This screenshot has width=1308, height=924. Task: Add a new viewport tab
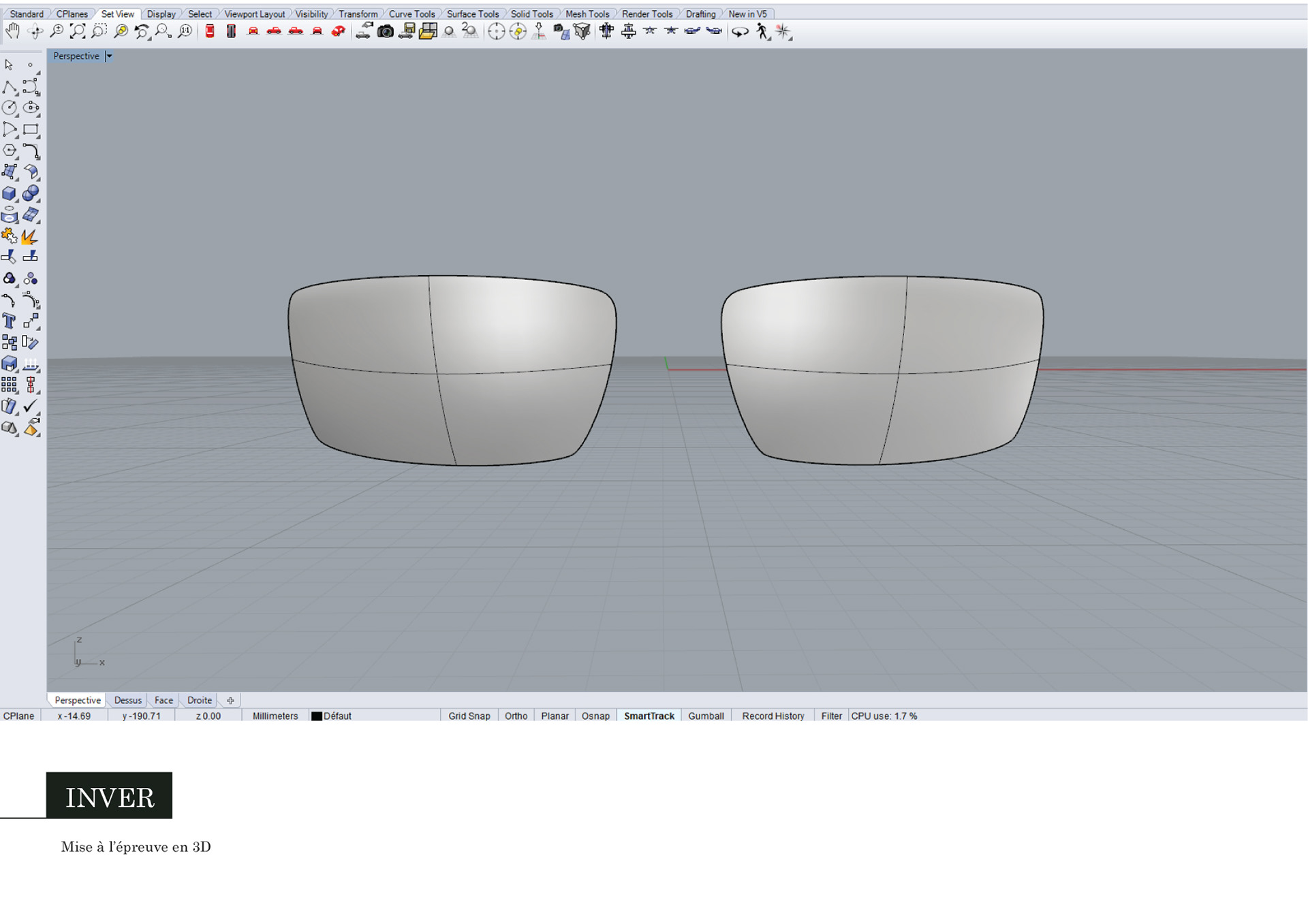pos(230,700)
